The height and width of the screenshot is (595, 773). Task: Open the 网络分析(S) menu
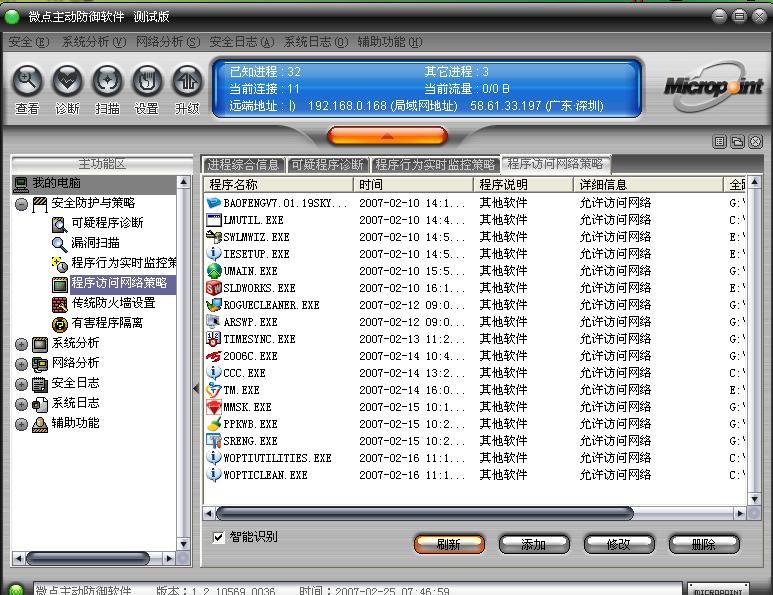tap(168, 42)
